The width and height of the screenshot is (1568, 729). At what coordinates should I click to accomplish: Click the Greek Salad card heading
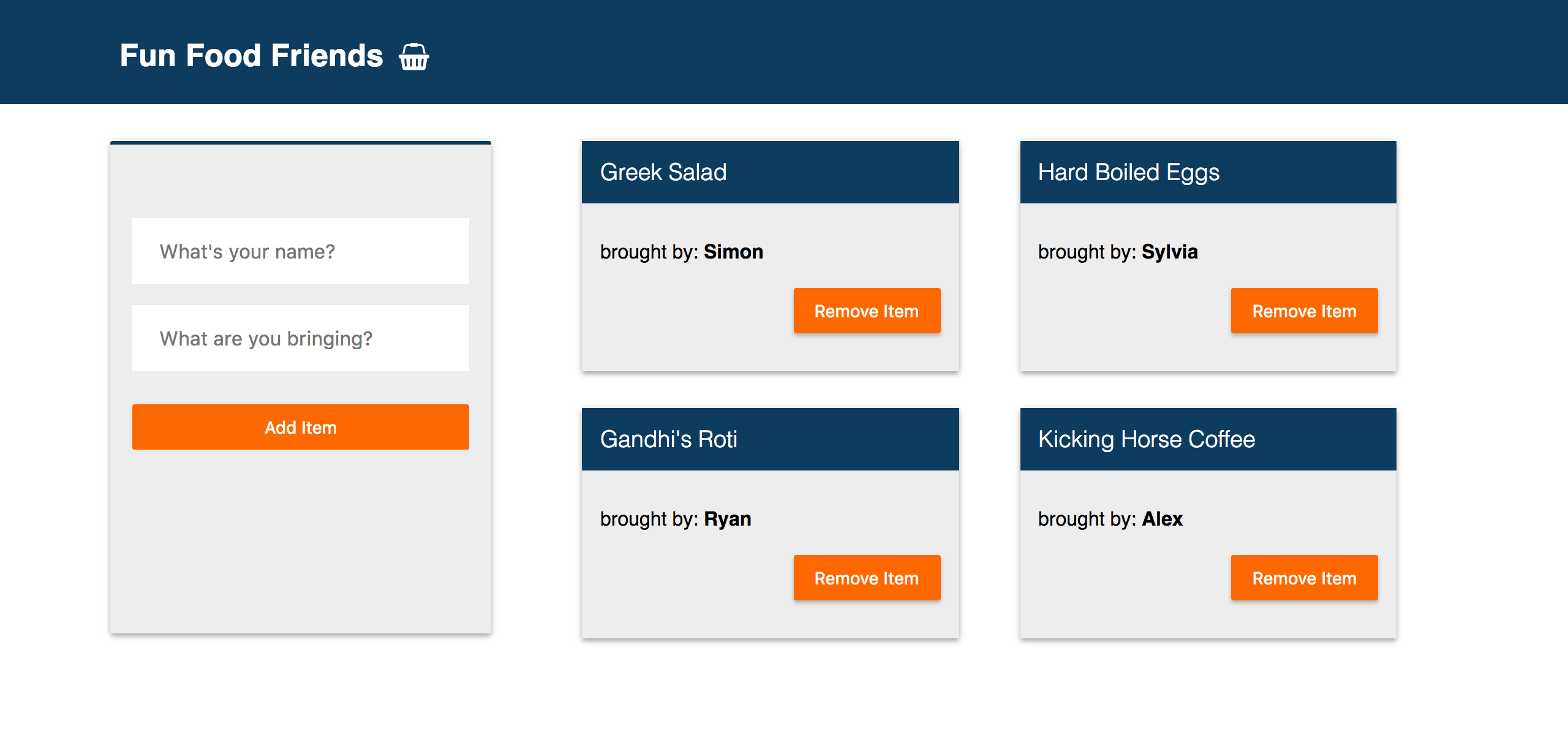[663, 172]
